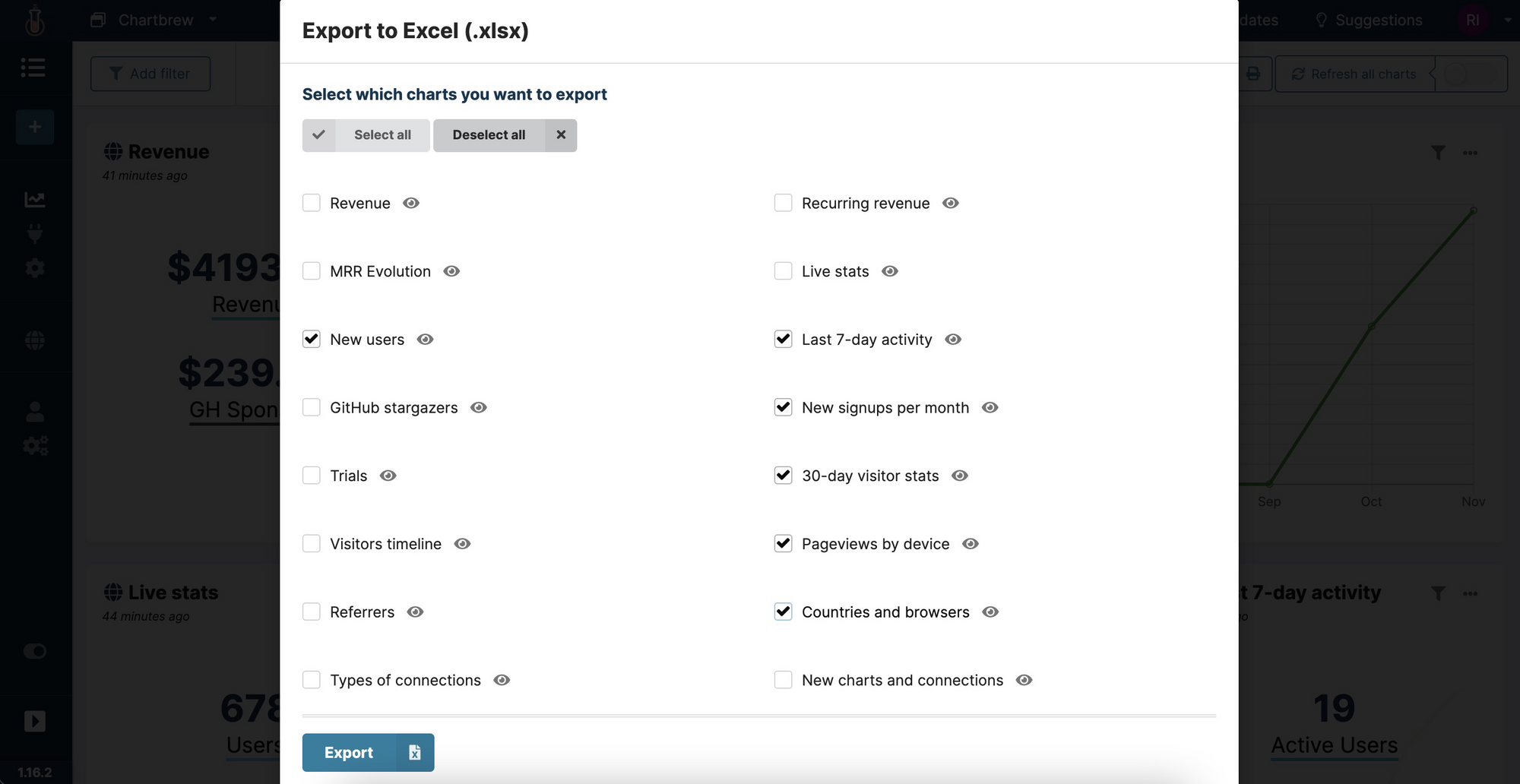
Task: Open the chart icon in left sidebar
Action: coord(35,199)
